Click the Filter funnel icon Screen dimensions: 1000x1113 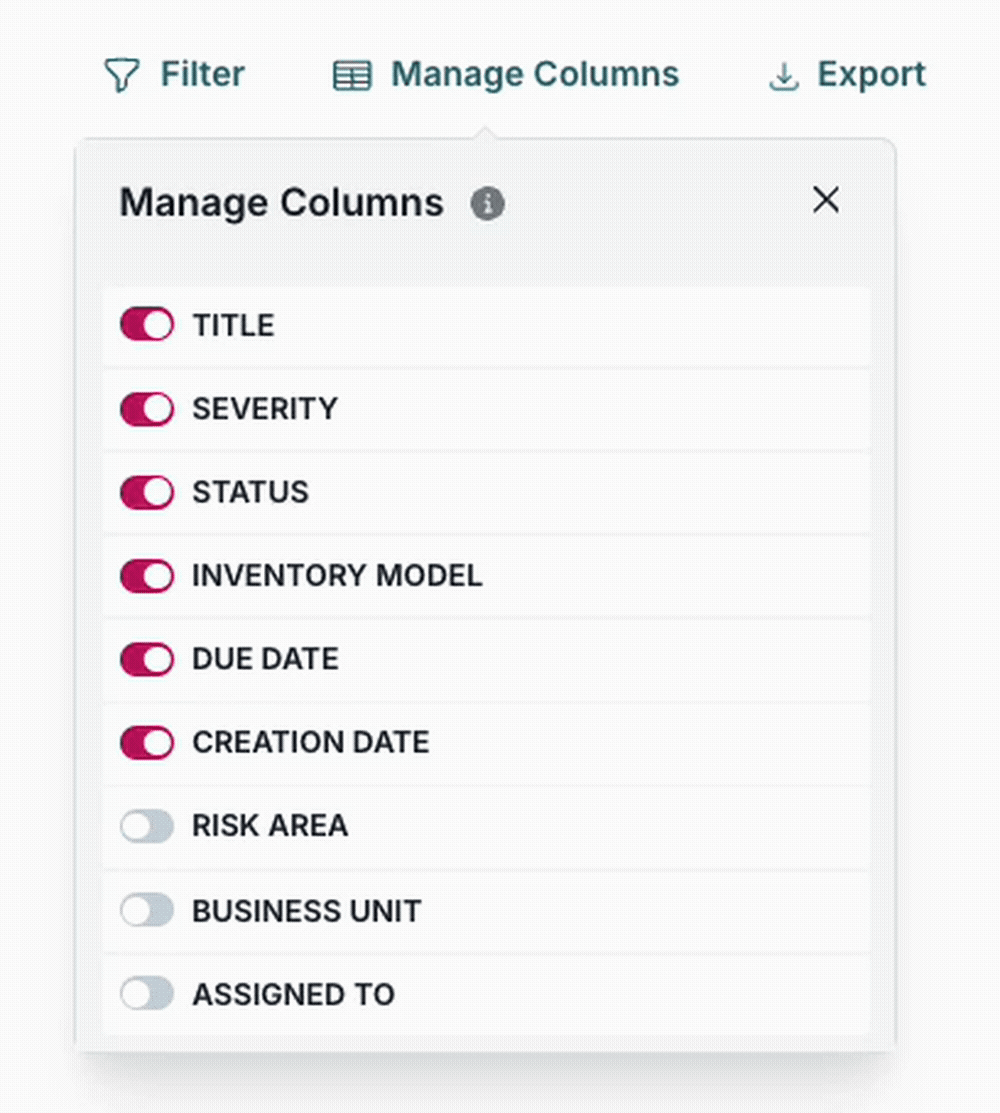[x=120, y=73]
